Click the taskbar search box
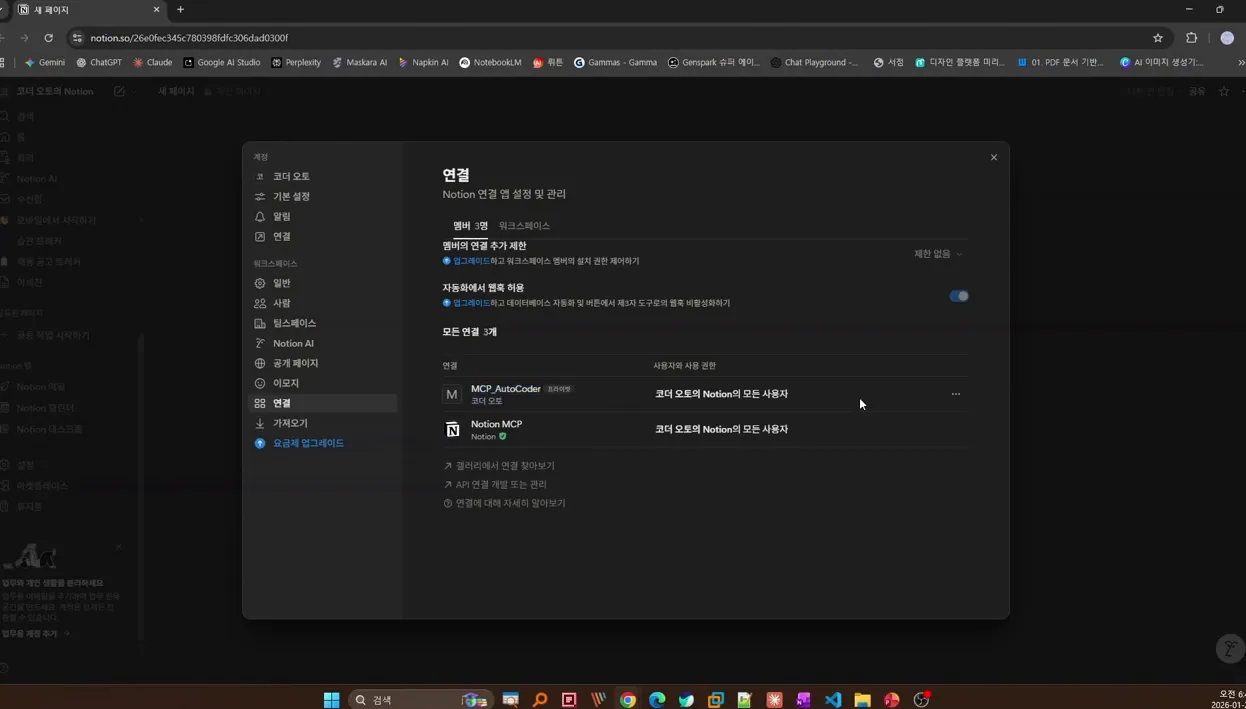The height and width of the screenshot is (709, 1246). point(420,700)
